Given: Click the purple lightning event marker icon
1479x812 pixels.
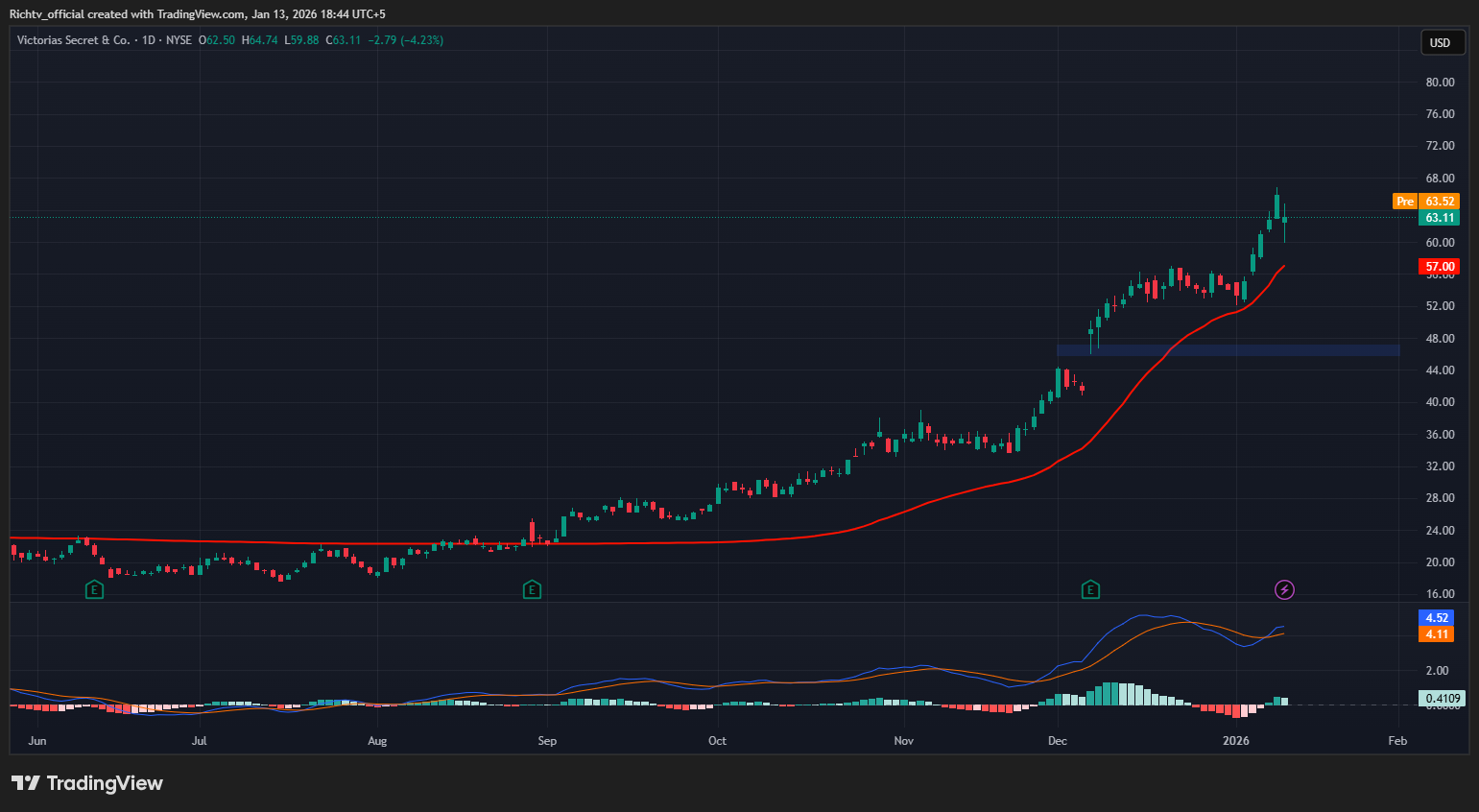Looking at the screenshot, I should tap(1284, 589).
